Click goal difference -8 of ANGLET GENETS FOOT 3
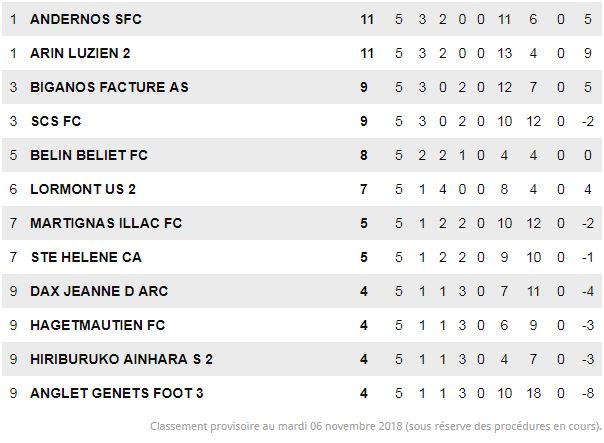Image resolution: width=604 pixels, height=443 pixels. click(588, 393)
